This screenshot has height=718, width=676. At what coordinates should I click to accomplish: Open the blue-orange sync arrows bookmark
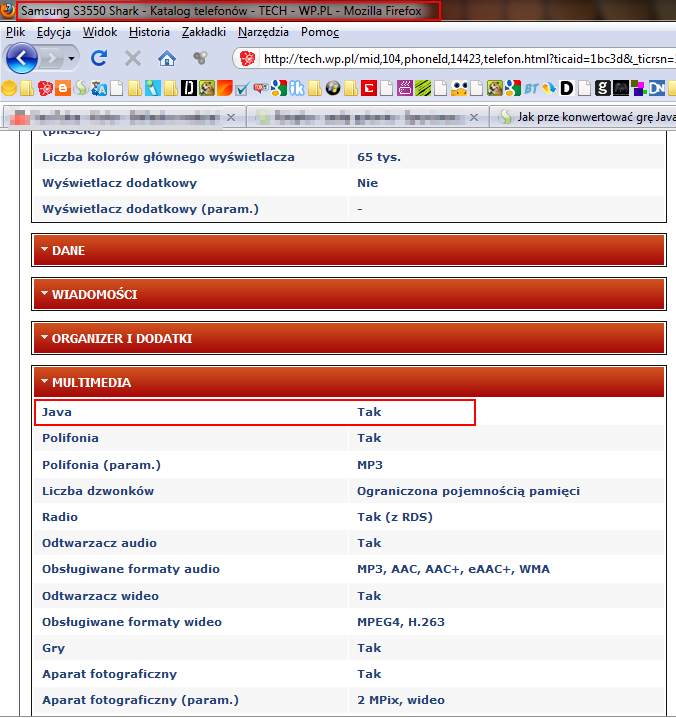[x=549, y=87]
